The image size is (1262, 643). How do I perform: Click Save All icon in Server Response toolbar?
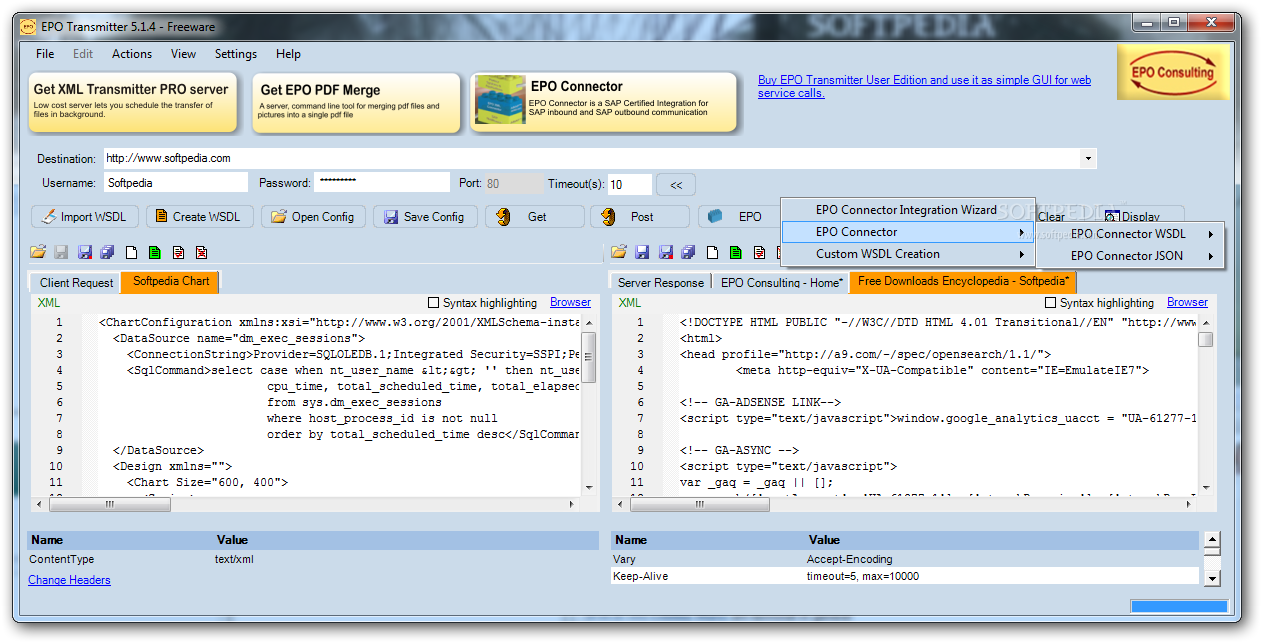pos(688,252)
